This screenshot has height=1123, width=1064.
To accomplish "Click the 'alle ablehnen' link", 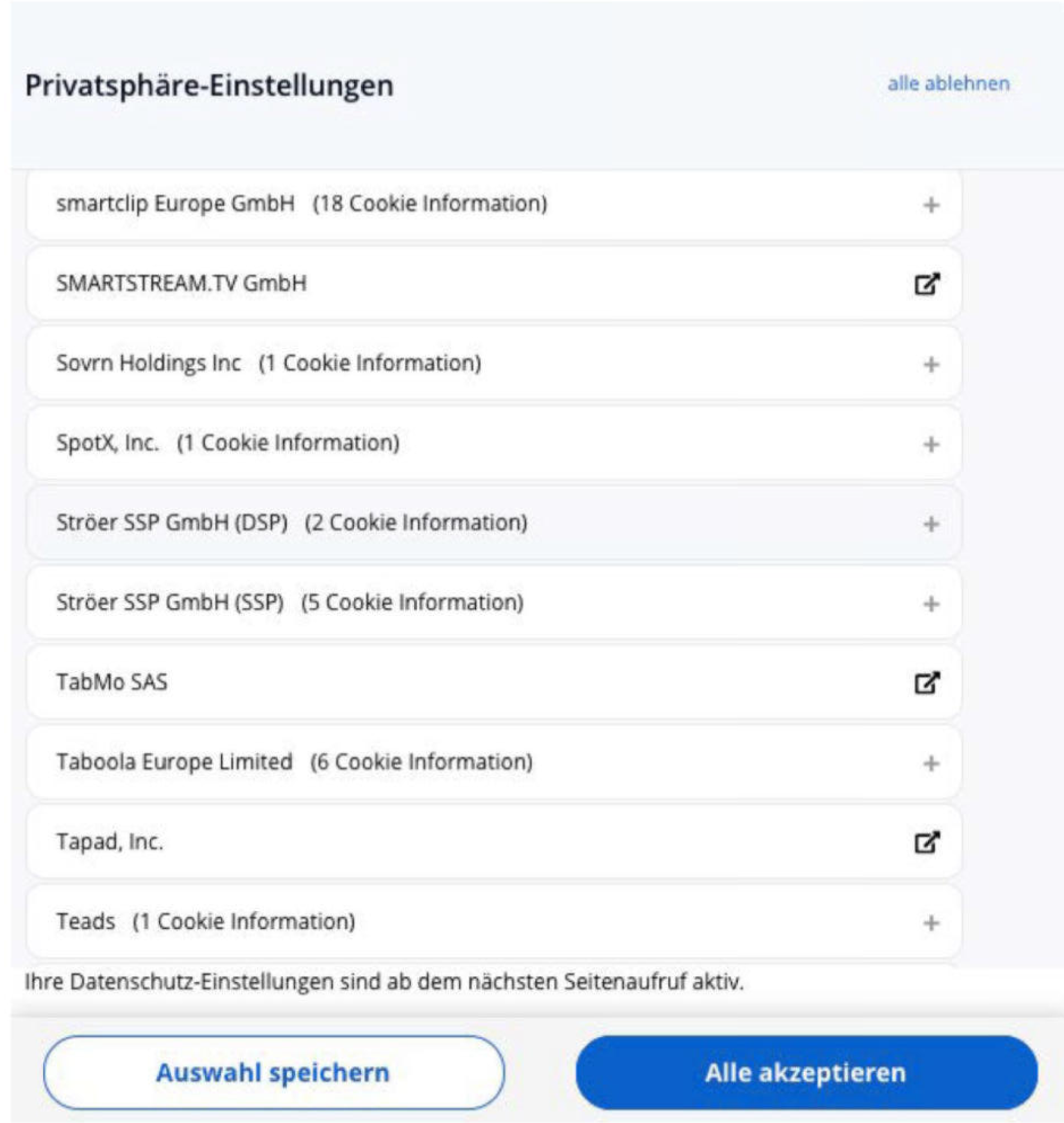I will coord(948,84).
